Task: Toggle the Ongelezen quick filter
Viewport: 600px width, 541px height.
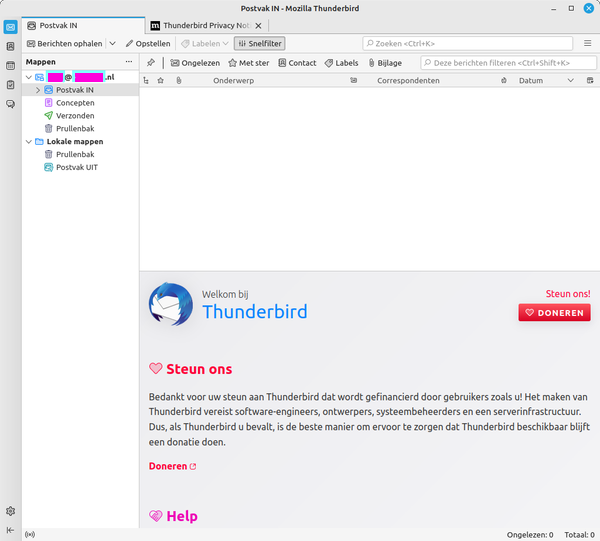Action: (x=195, y=63)
